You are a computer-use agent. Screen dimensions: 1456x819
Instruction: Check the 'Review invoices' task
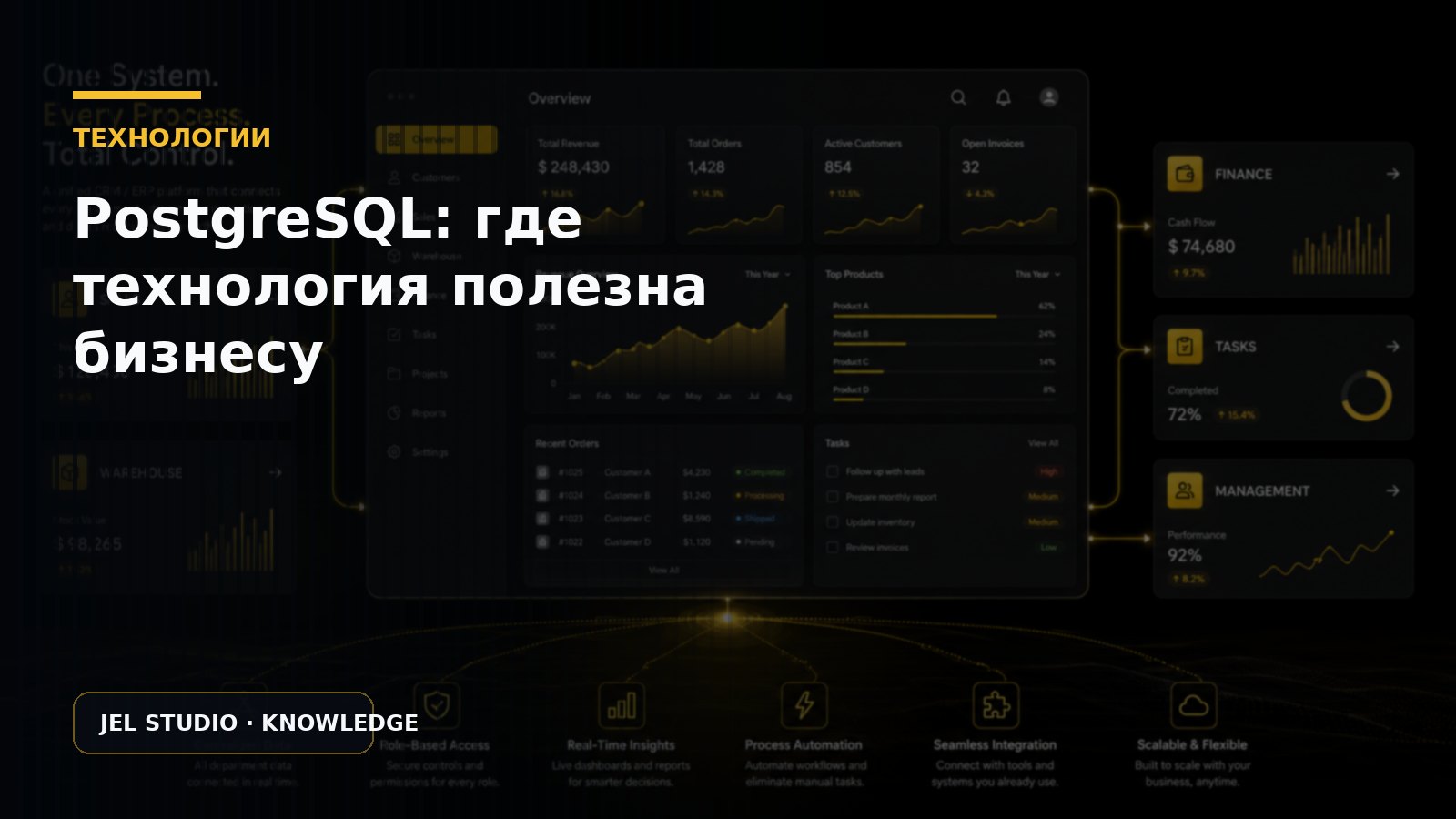[x=832, y=548]
